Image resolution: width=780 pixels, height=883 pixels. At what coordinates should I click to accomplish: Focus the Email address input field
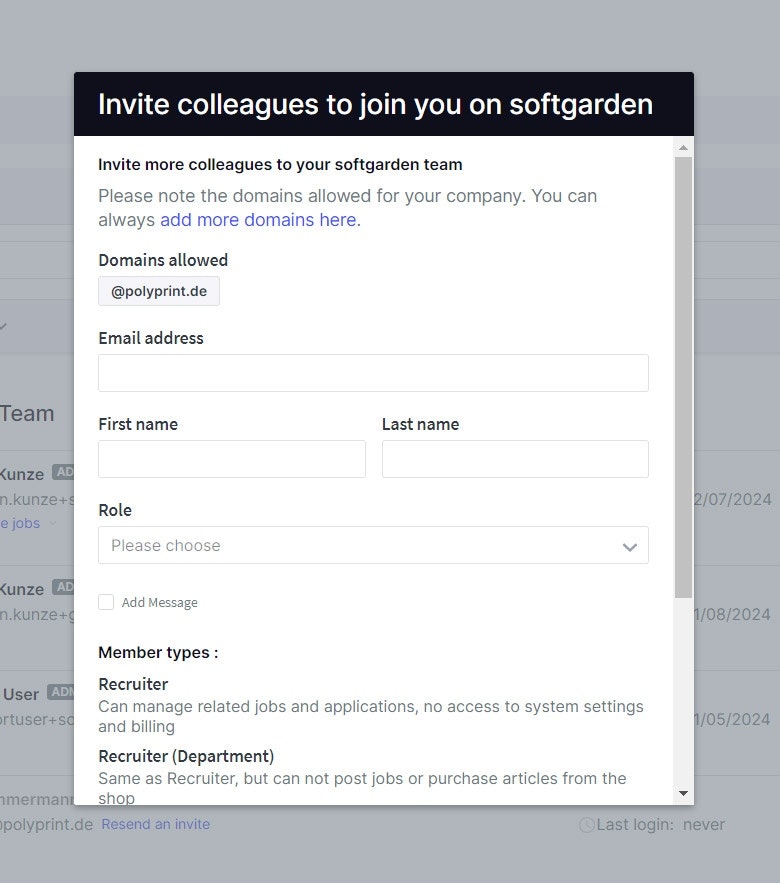(x=373, y=373)
